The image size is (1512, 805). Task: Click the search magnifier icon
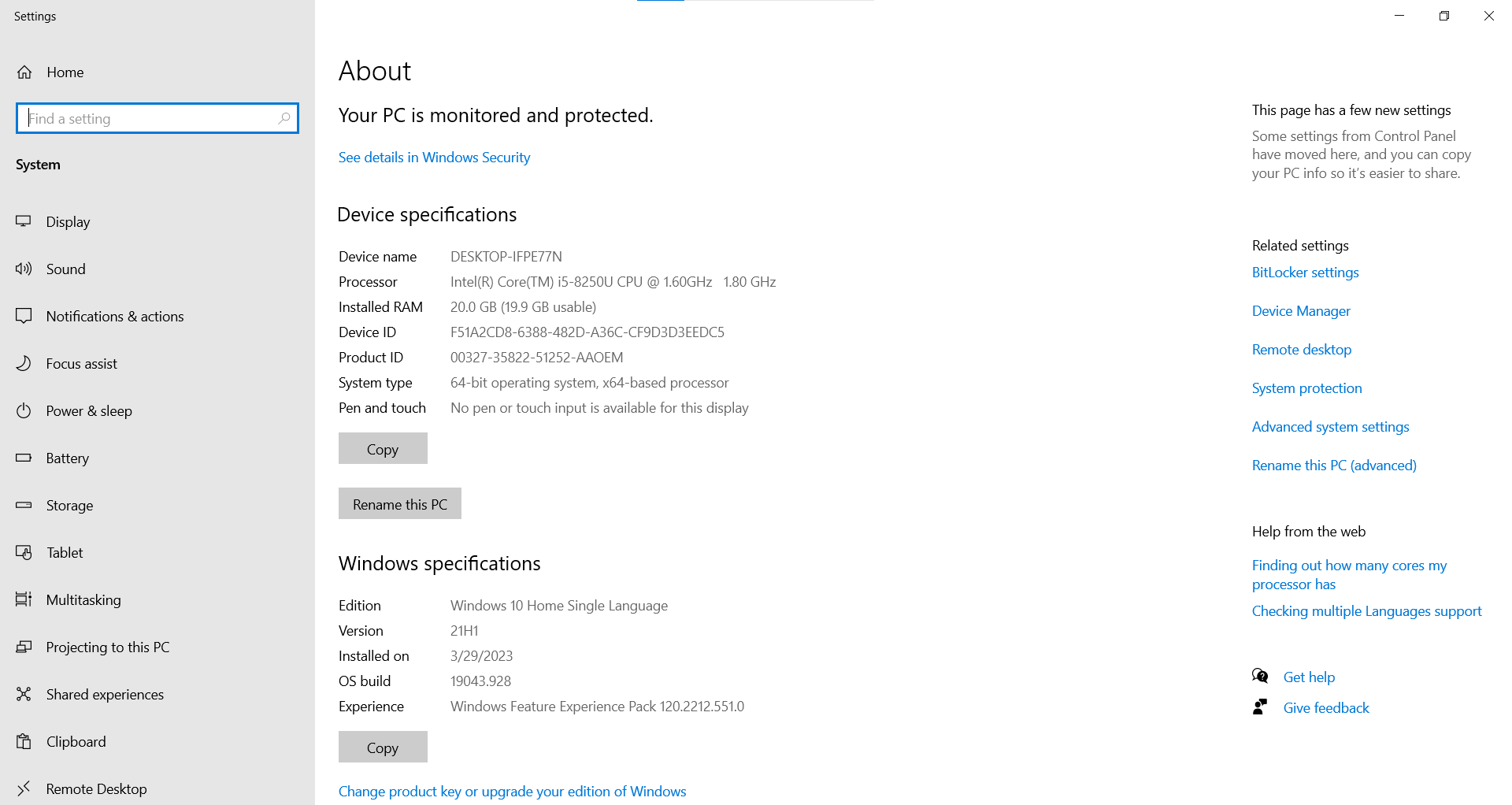pos(284,118)
